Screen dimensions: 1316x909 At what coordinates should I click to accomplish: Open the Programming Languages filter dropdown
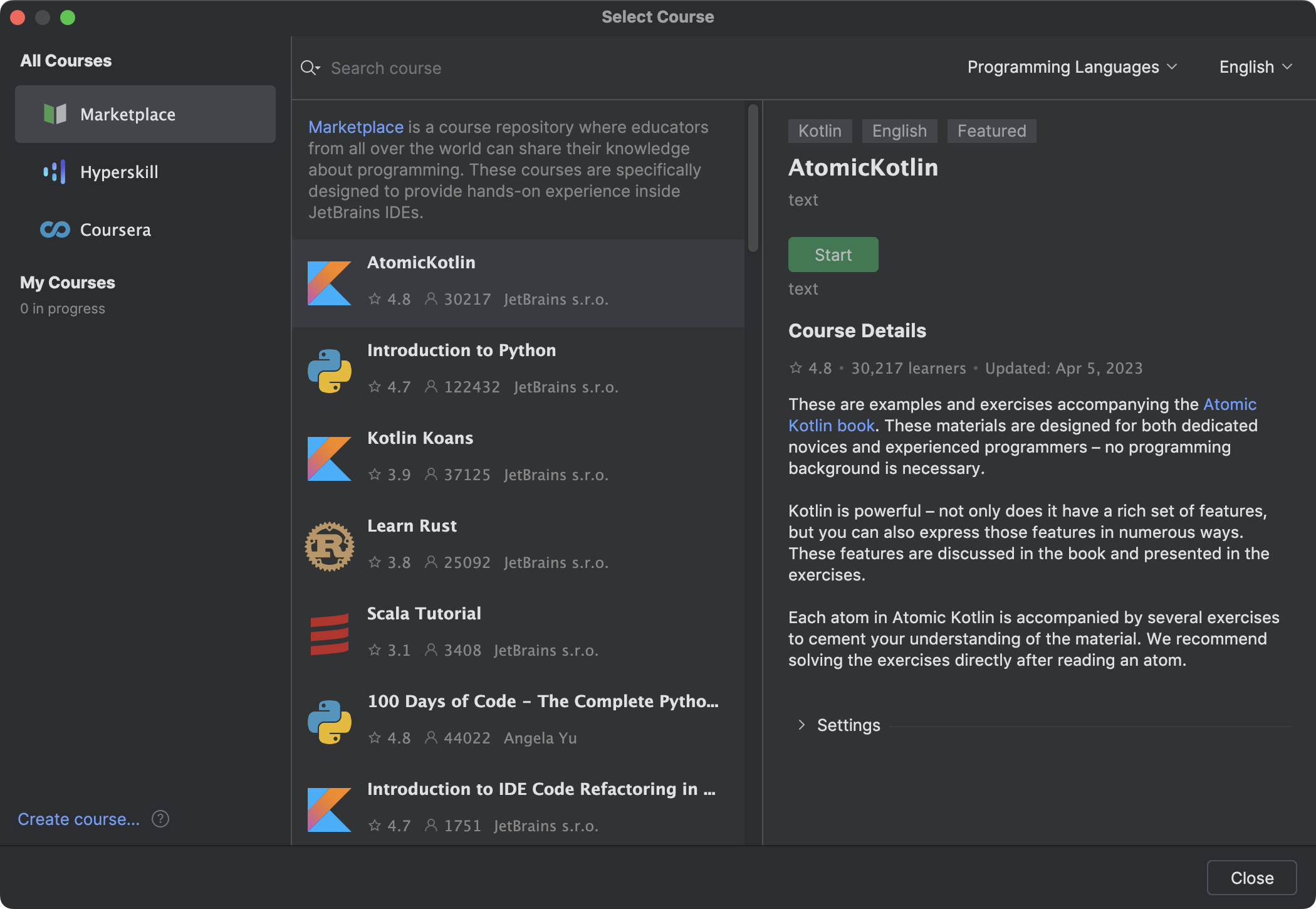click(1071, 67)
